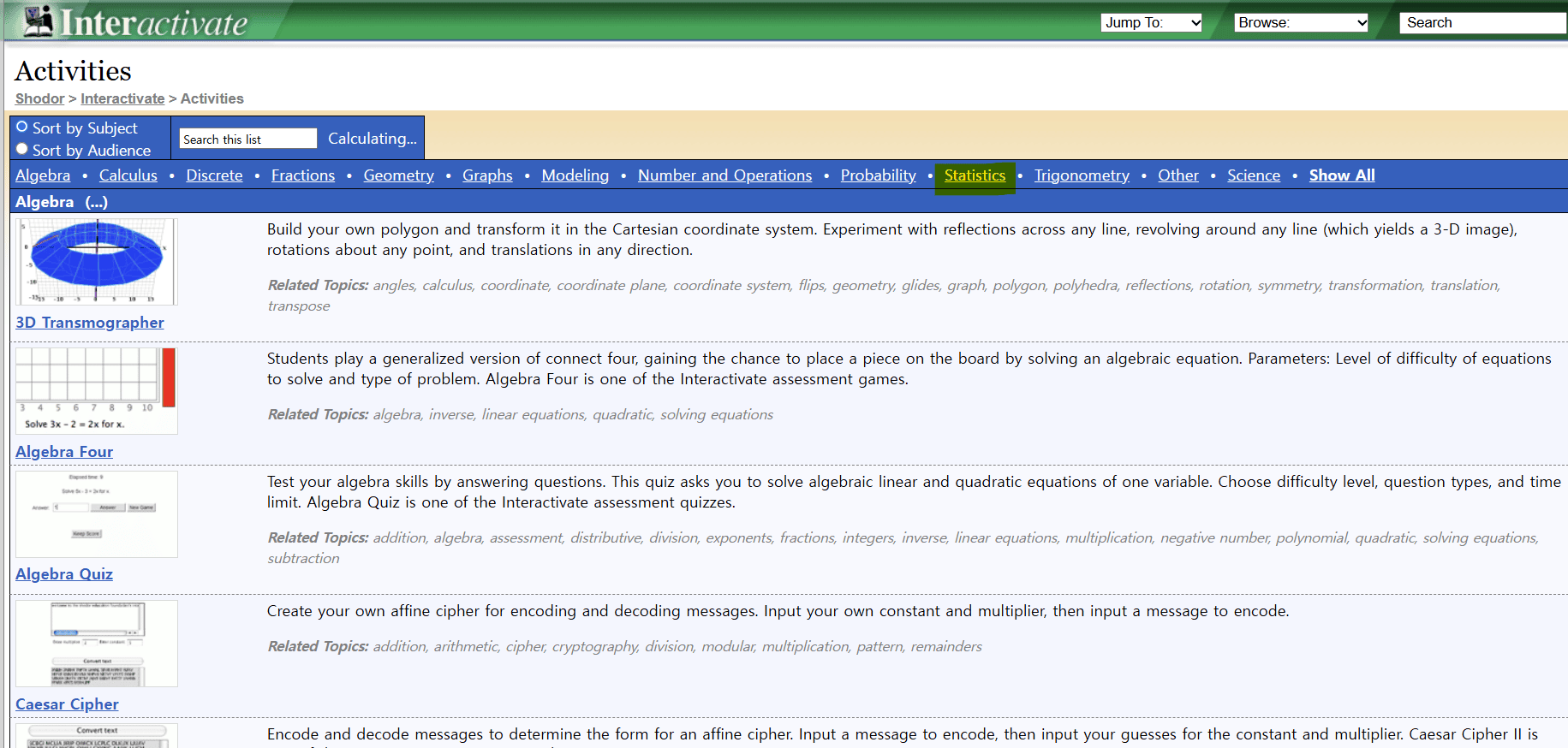Open the Browse dropdown
1568x748 pixels.
click(1301, 23)
